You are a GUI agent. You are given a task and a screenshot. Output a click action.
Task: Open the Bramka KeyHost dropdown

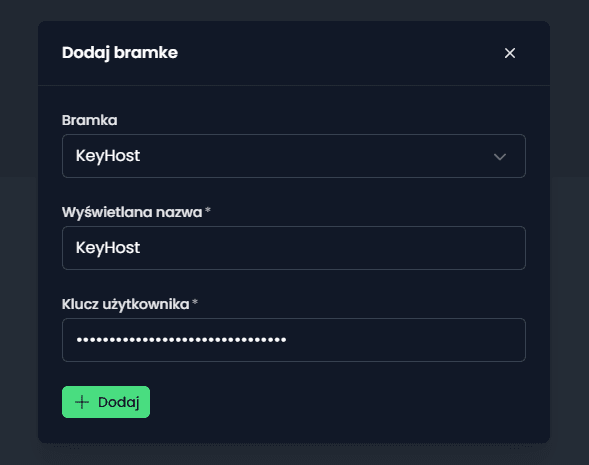click(x=294, y=156)
